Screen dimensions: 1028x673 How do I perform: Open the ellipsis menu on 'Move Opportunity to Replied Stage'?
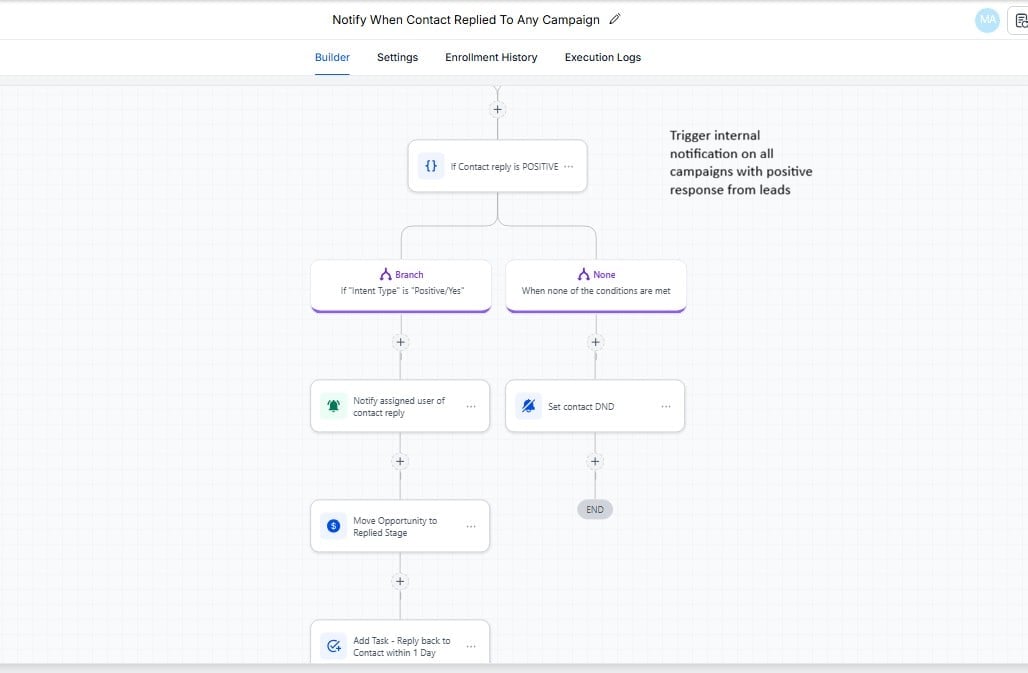click(x=471, y=526)
